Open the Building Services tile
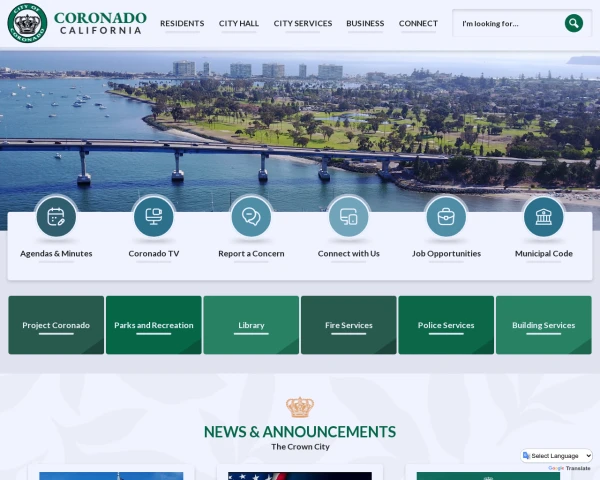 544,325
